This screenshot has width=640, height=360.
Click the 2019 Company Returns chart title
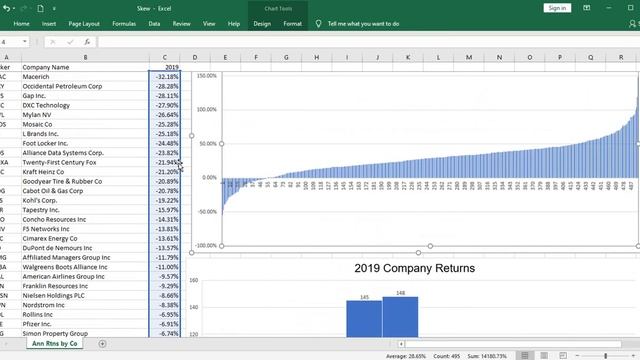[x=414, y=268]
